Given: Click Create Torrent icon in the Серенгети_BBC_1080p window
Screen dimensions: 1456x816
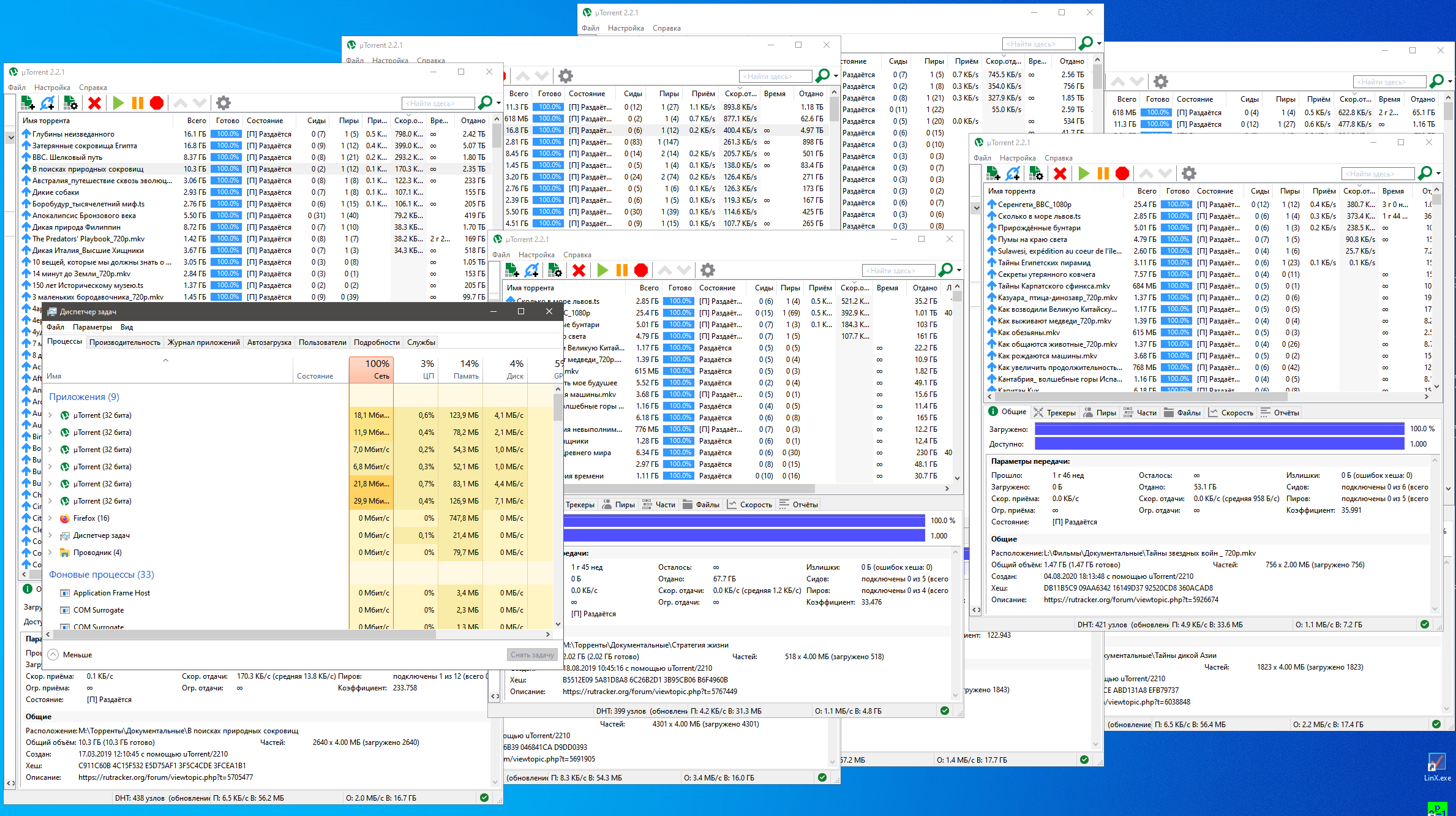Looking at the screenshot, I should pyautogui.click(x=1036, y=173).
